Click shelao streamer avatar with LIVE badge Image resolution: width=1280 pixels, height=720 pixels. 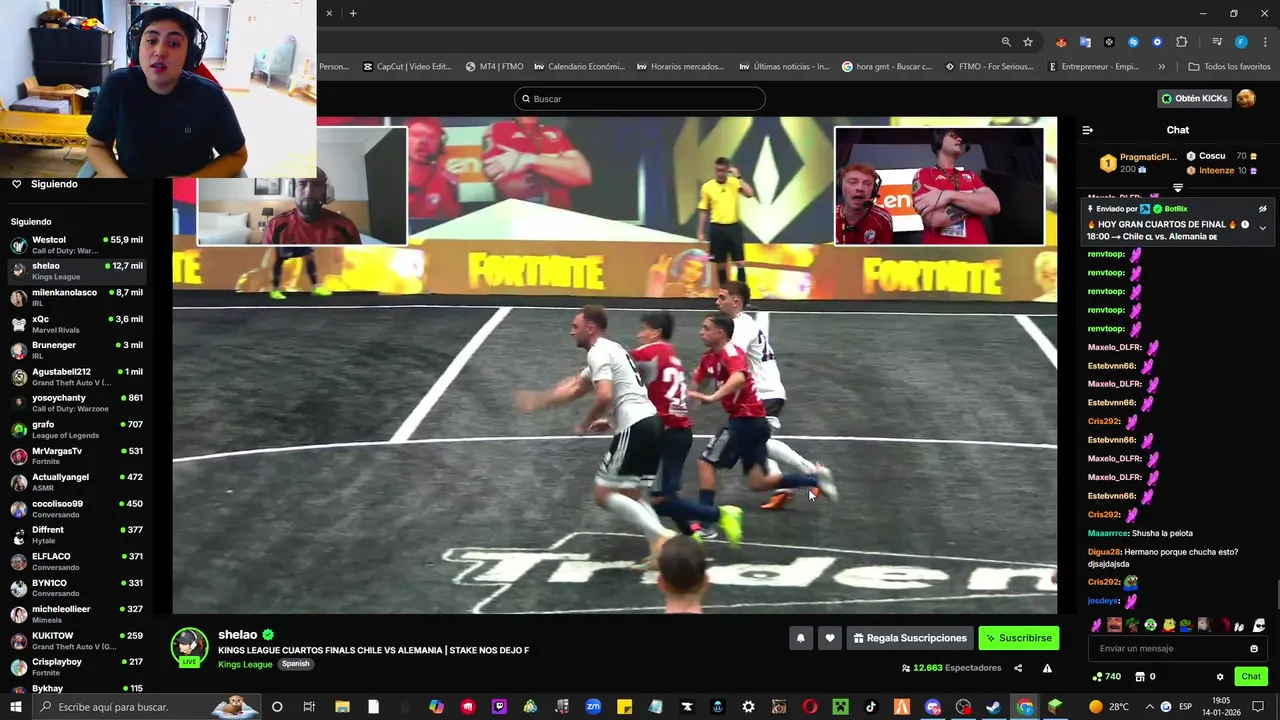coord(189,647)
